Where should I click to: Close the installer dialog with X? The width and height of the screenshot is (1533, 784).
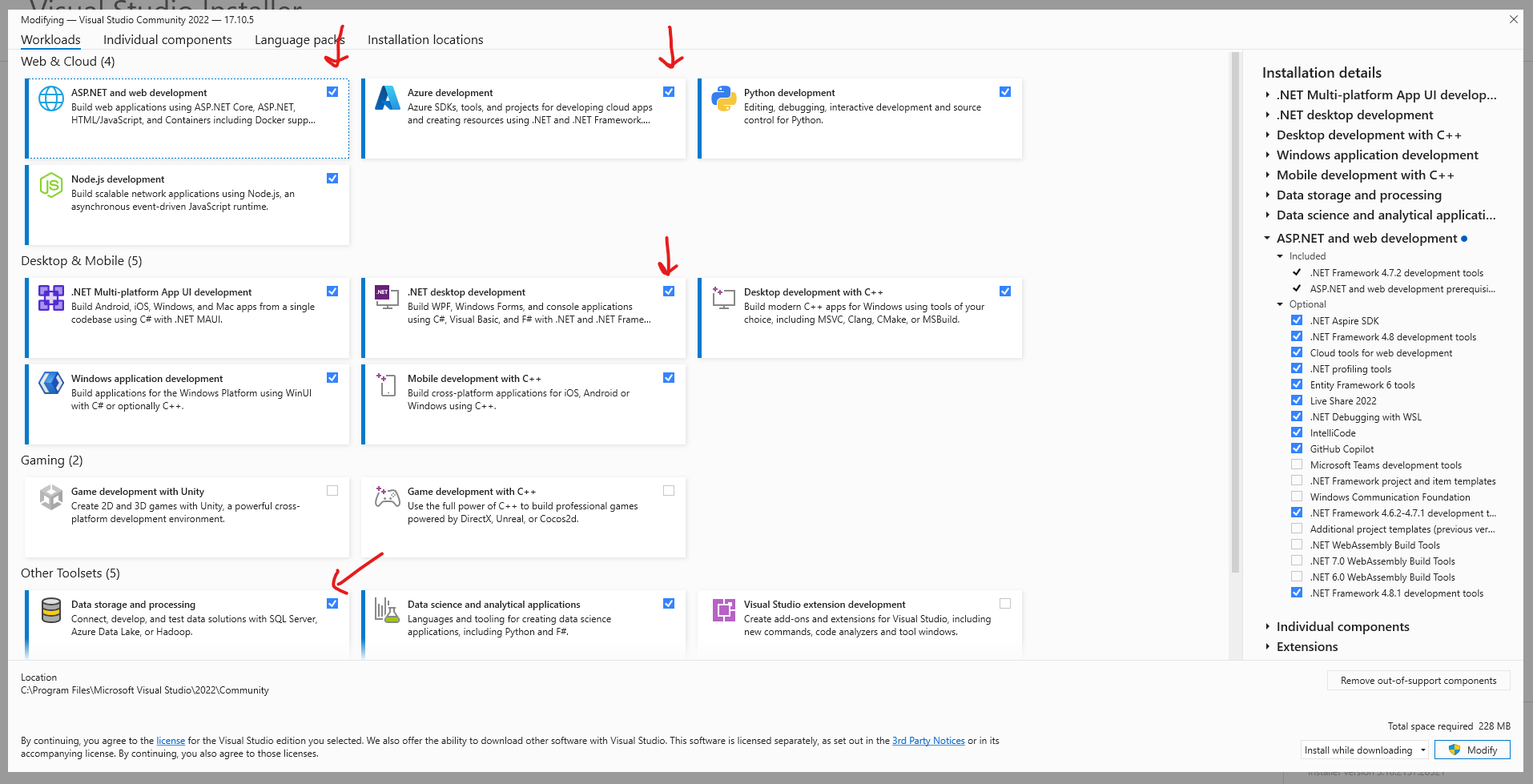pos(1514,19)
